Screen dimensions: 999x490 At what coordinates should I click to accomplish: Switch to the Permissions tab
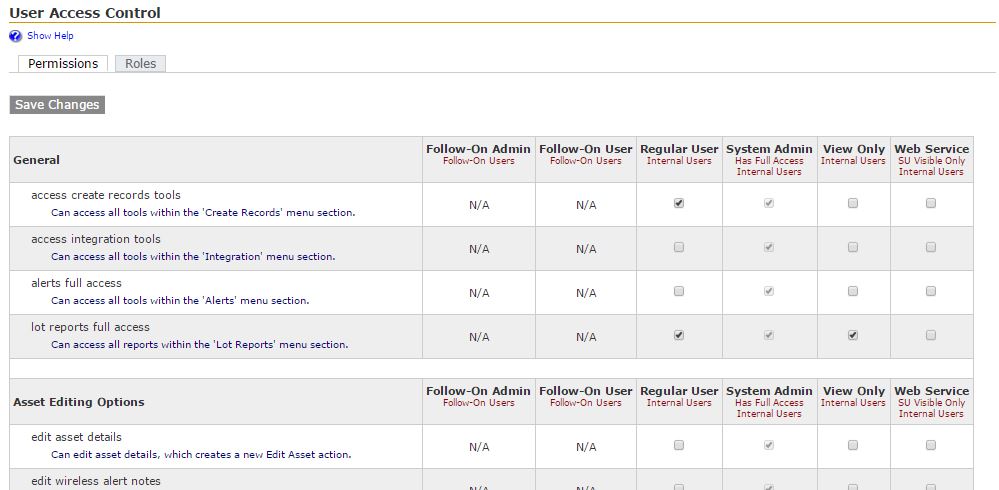(63, 64)
